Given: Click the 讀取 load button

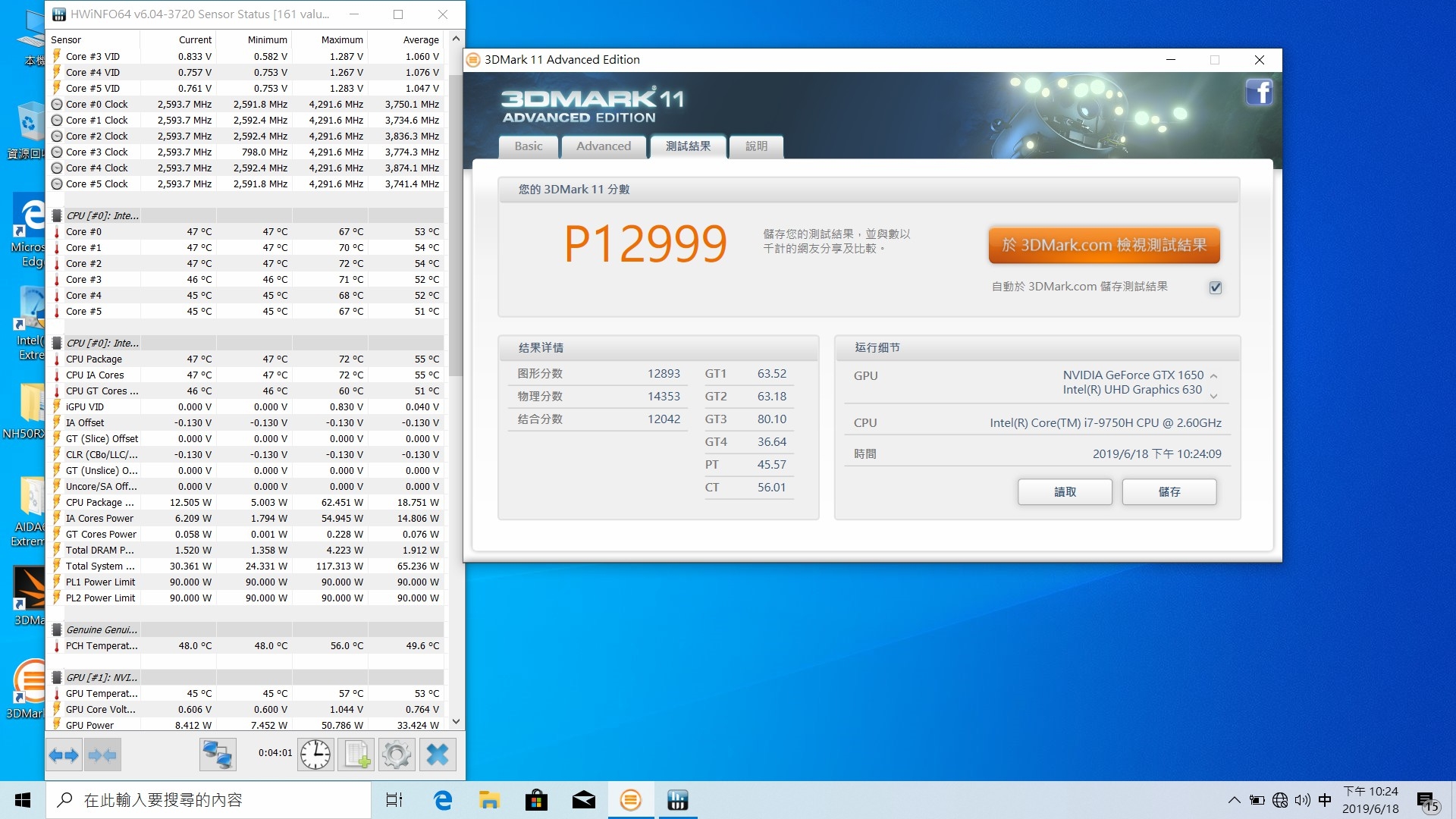Looking at the screenshot, I should [1065, 491].
